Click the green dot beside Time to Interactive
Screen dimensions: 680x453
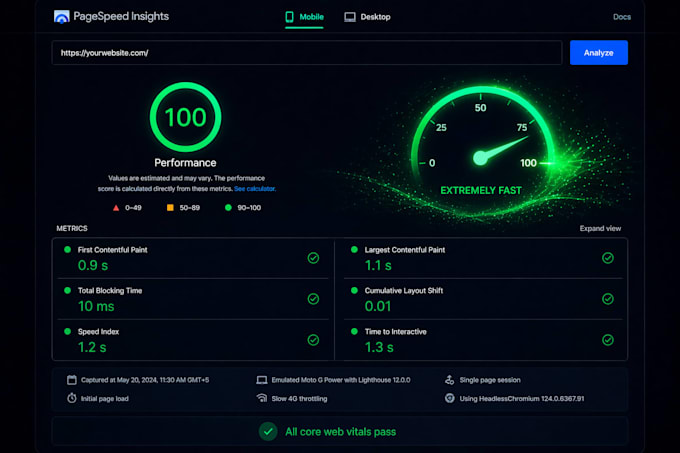tap(354, 331)
